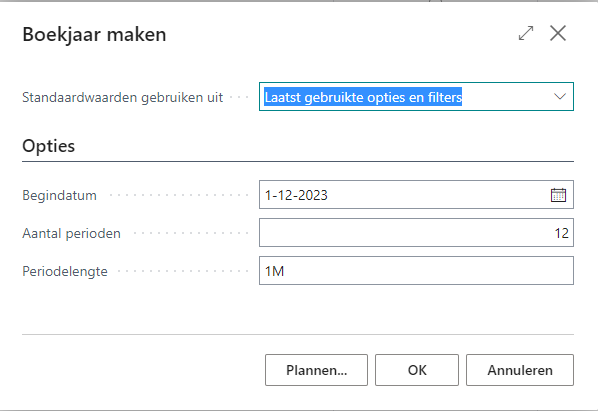This screenshot has width=598, height=411.
Task: Cancel with the Annuleren button
Action: click(520, 370)
